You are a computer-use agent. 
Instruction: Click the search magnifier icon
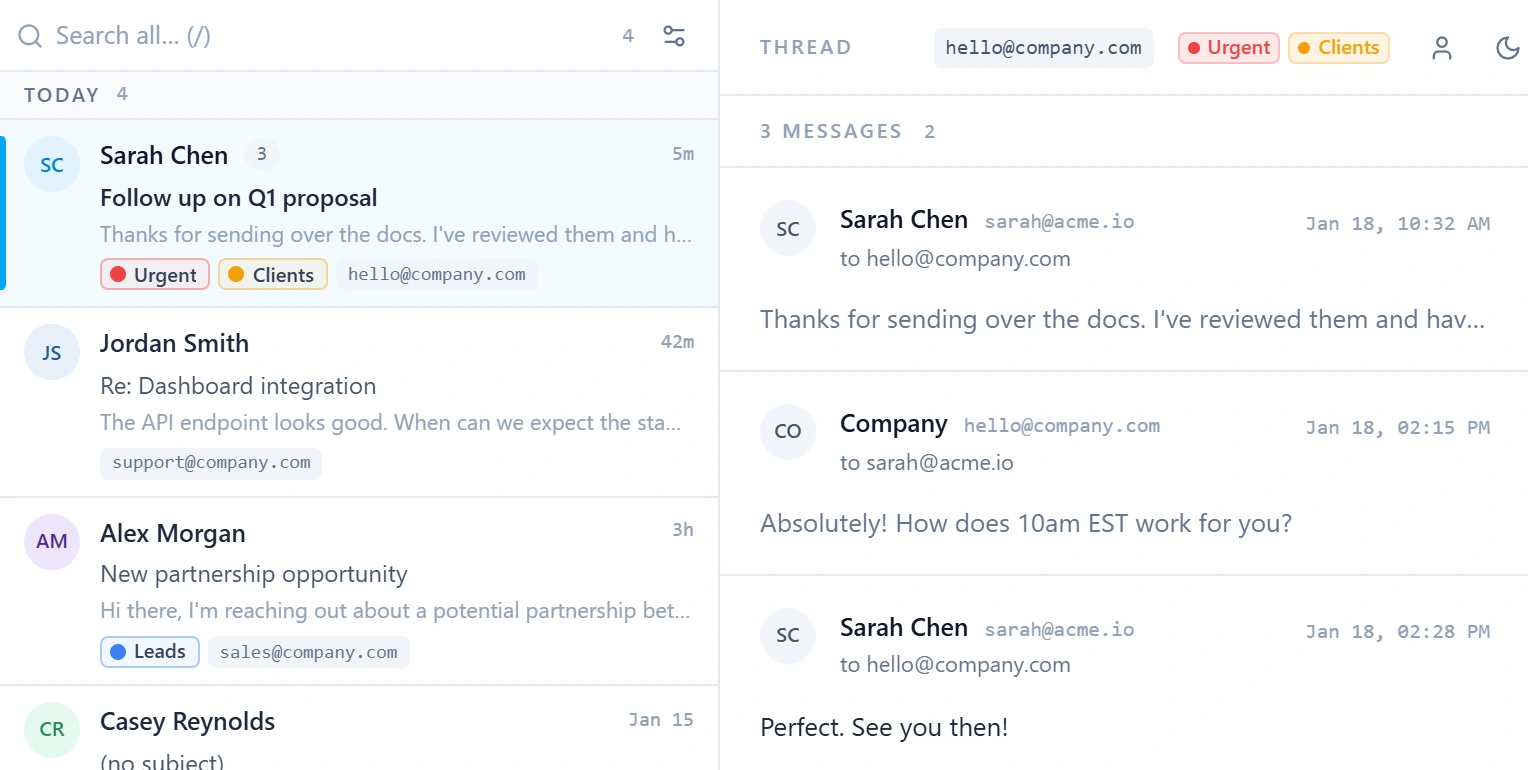point(30,36)
